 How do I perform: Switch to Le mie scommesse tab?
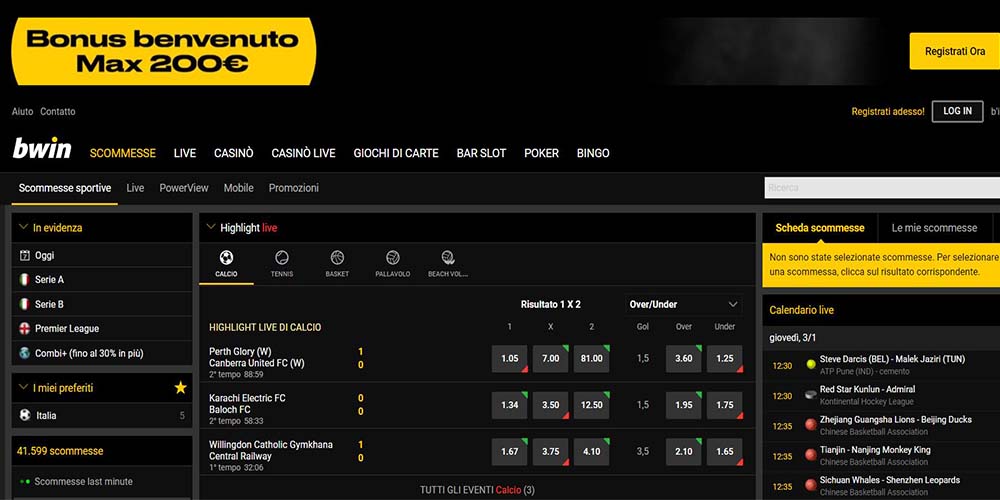click(x=933, y=228)
